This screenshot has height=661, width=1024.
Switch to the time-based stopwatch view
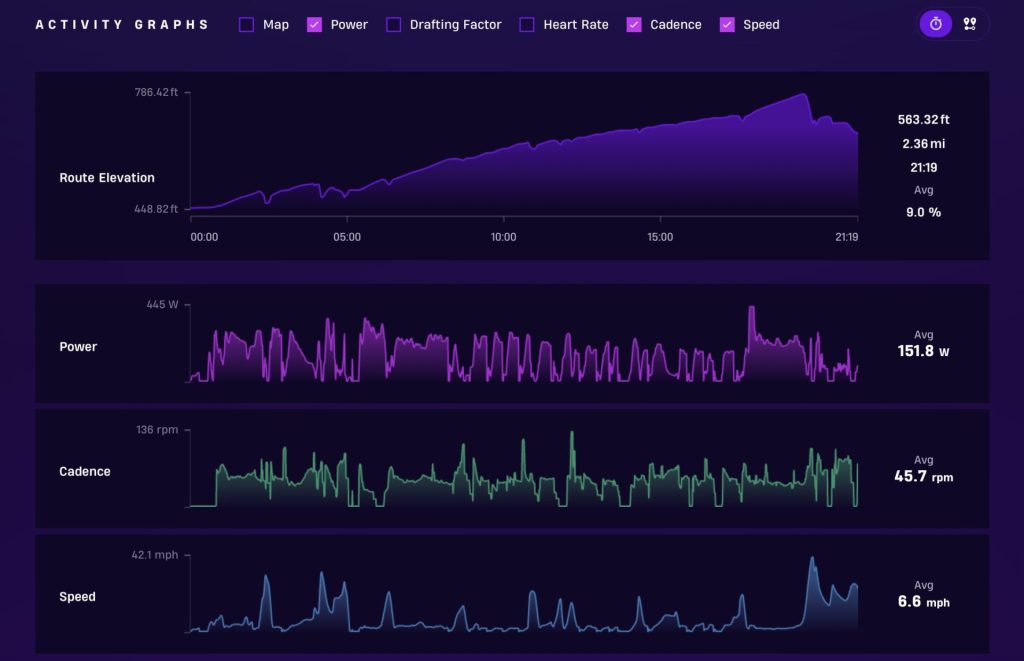tap(935, 24)
